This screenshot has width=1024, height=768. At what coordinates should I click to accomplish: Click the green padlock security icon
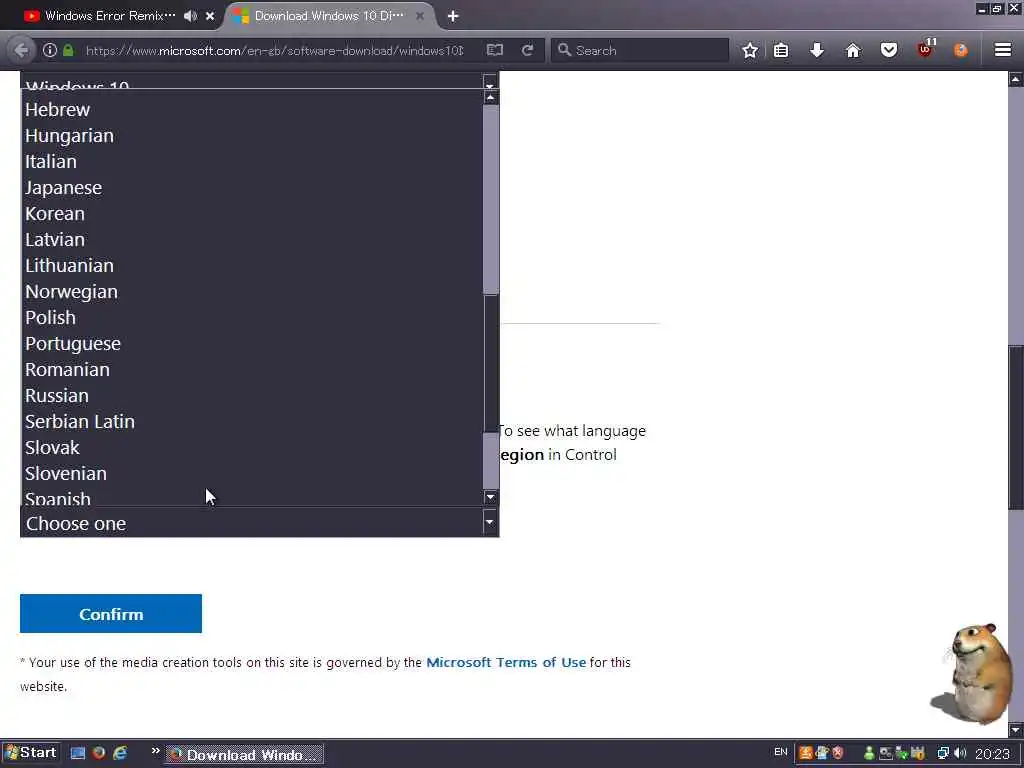coord(68,50)
